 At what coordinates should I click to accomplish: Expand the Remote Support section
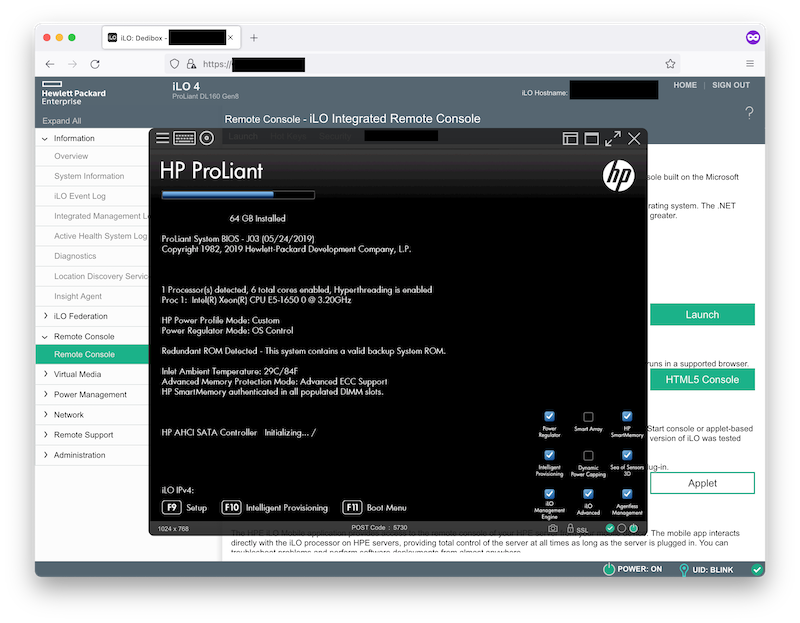point(46,435)
